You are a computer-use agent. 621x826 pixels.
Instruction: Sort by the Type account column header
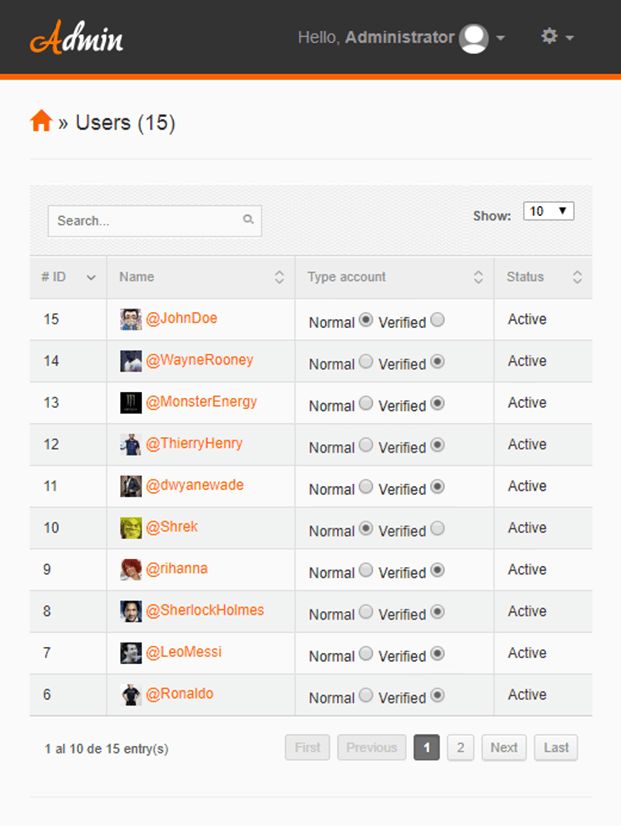pos(395,277)
